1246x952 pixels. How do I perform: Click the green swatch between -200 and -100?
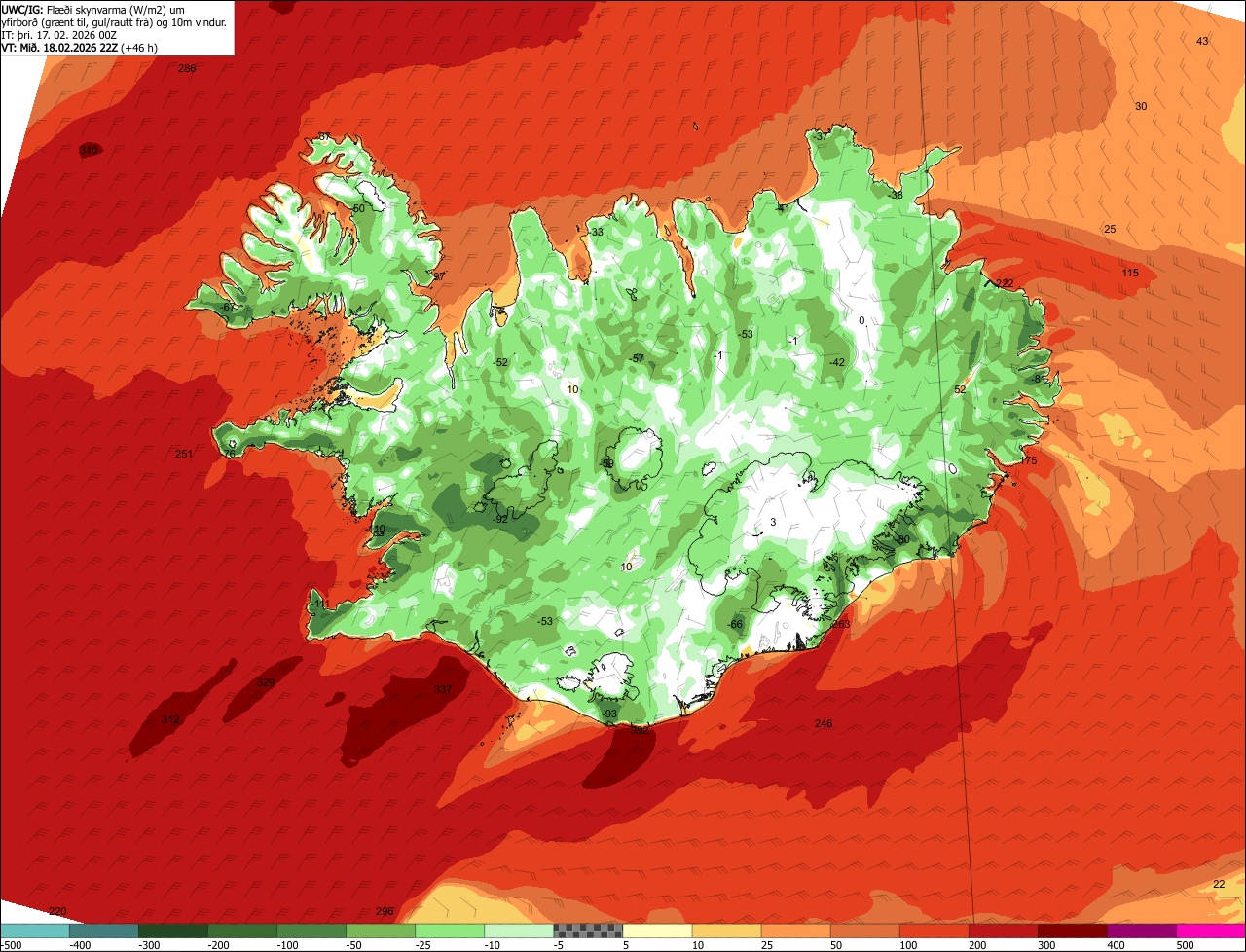(x=242, y=931)
